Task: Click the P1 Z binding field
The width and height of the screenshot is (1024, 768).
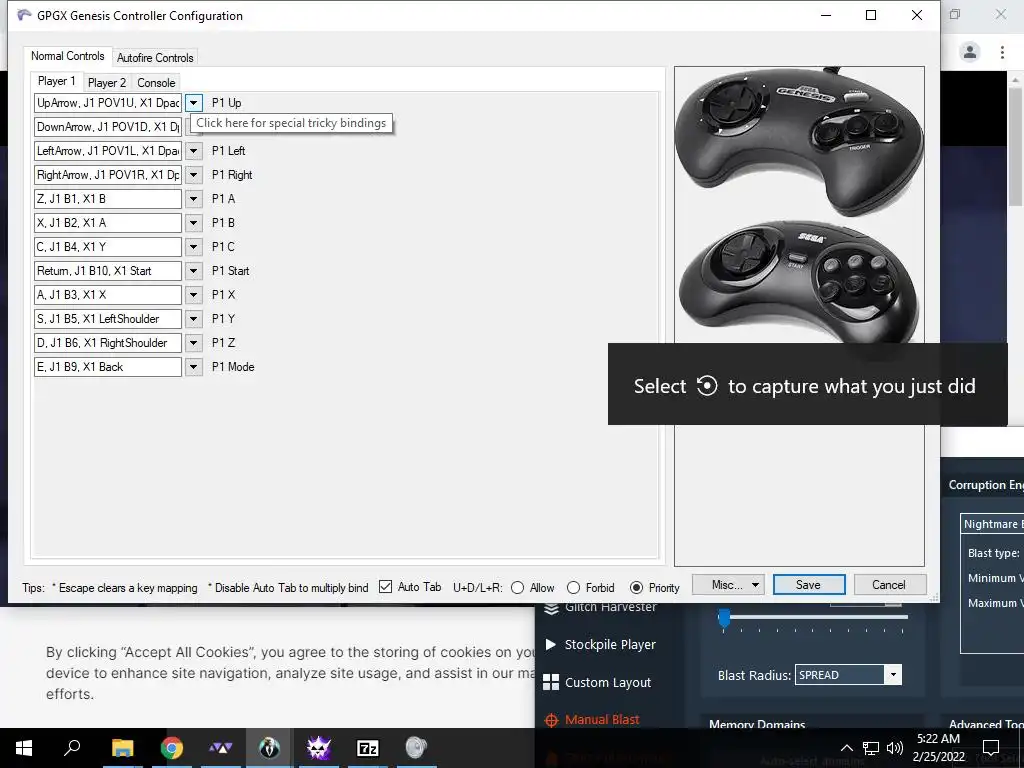Action: coord(108,343)
